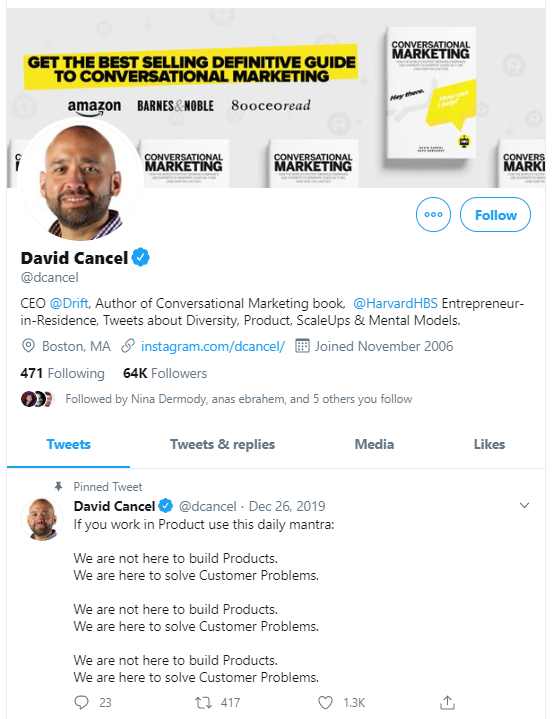This screenshot has height=719, width=554.
Task: Open the share icon on the pinned tweet
Action: click(447, 702)
